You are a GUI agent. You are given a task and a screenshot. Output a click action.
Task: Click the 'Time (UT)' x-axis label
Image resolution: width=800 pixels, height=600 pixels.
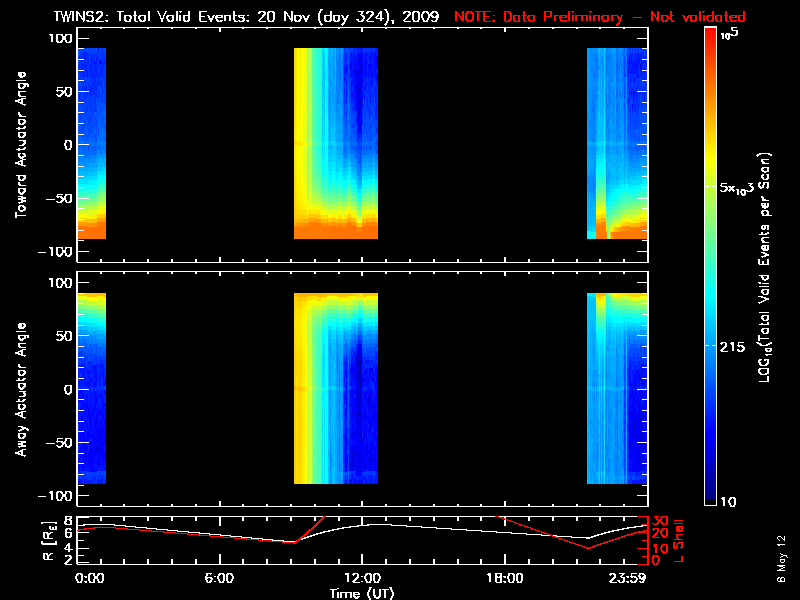click(363, 592)
